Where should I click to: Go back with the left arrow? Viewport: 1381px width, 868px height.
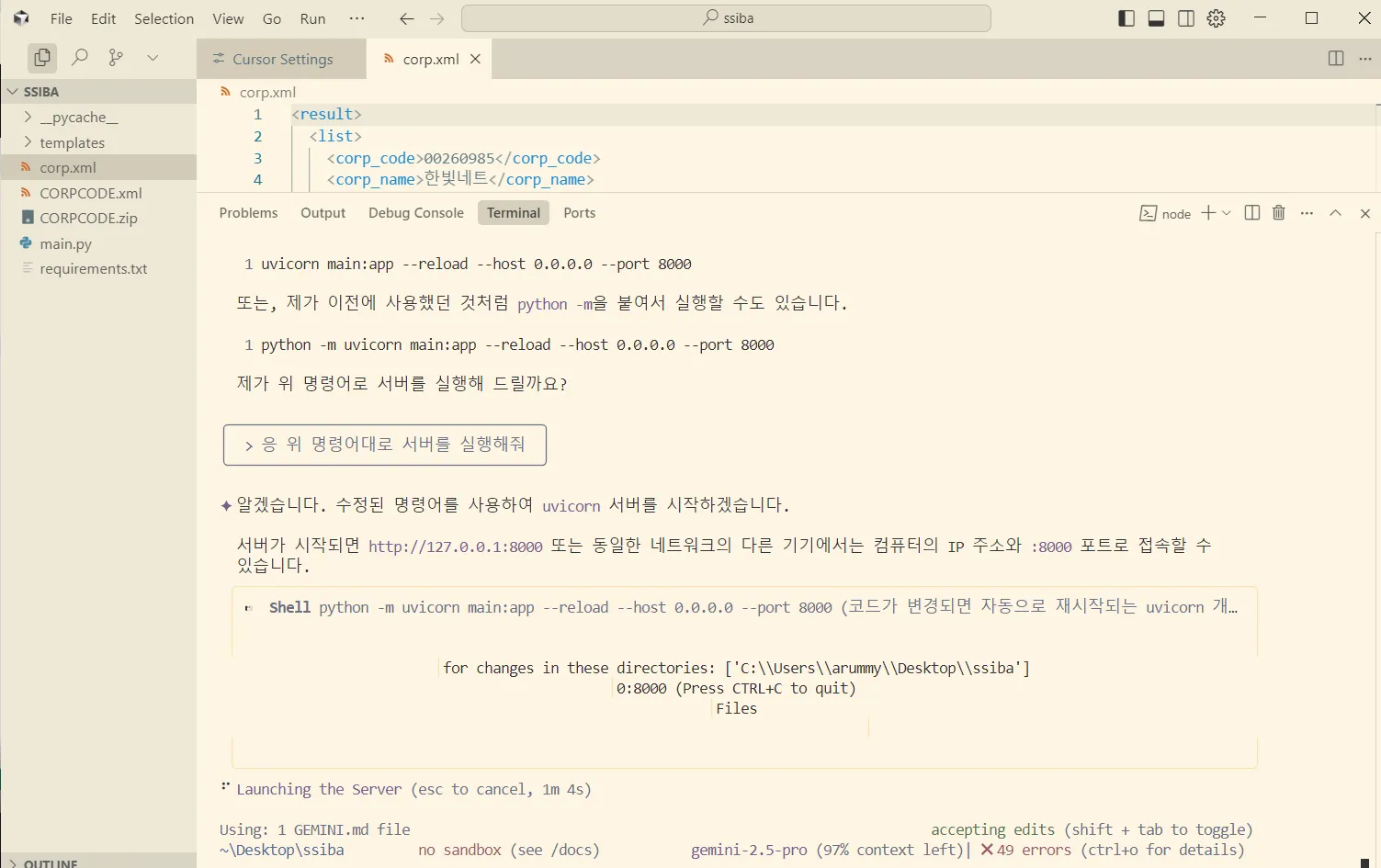click(x=407, y=18)
